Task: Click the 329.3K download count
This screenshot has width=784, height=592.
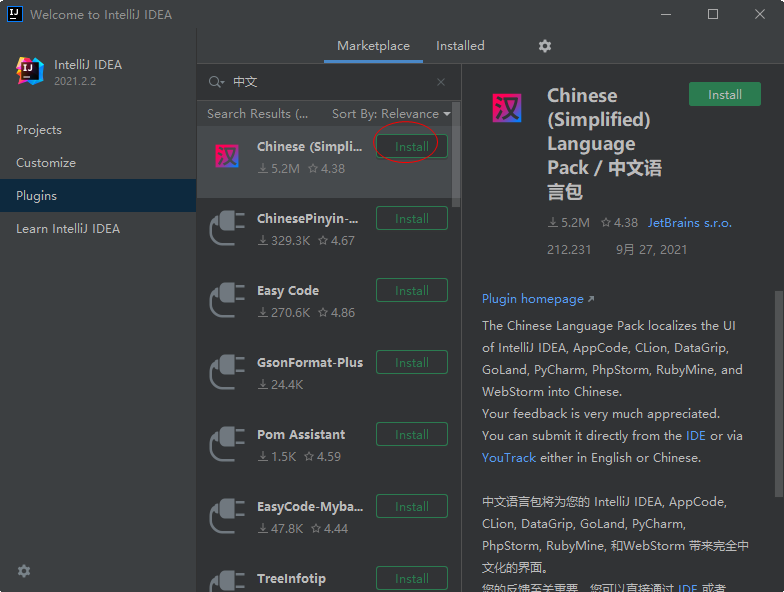Action: point(284,240)
